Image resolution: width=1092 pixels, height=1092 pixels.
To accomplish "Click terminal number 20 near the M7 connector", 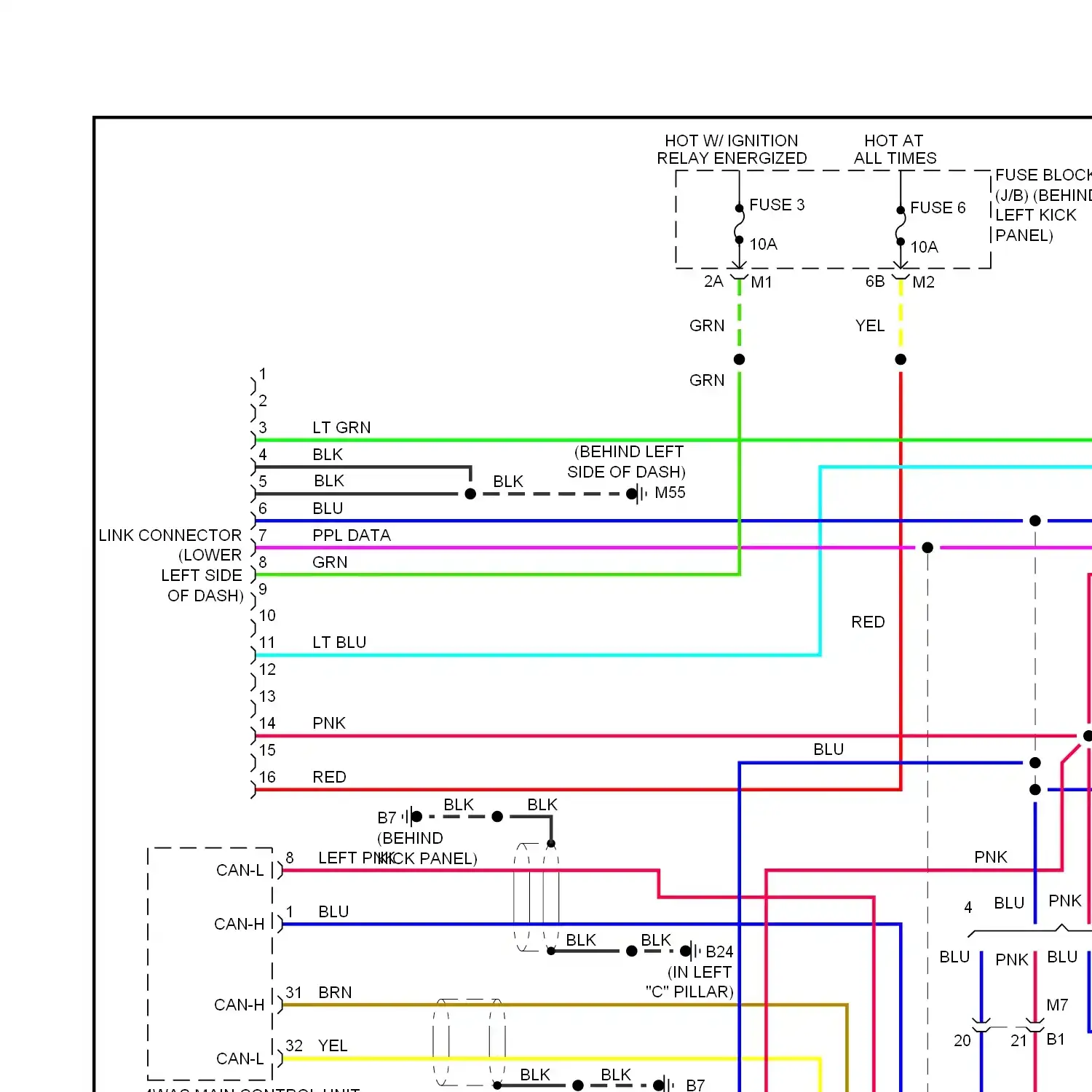I will tap(962, 1041).
